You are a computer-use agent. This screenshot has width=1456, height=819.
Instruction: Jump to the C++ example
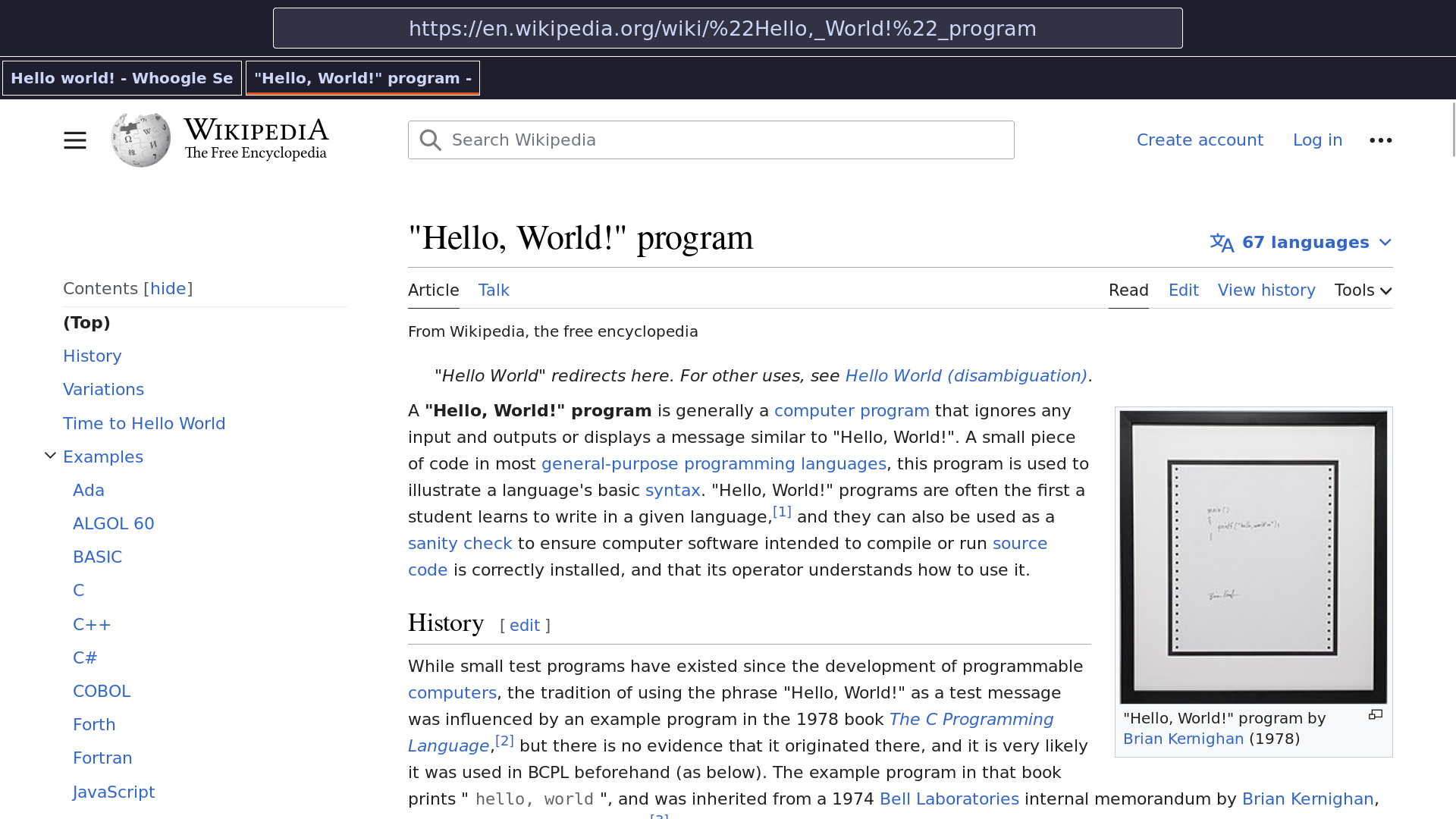tap(92, 625)
